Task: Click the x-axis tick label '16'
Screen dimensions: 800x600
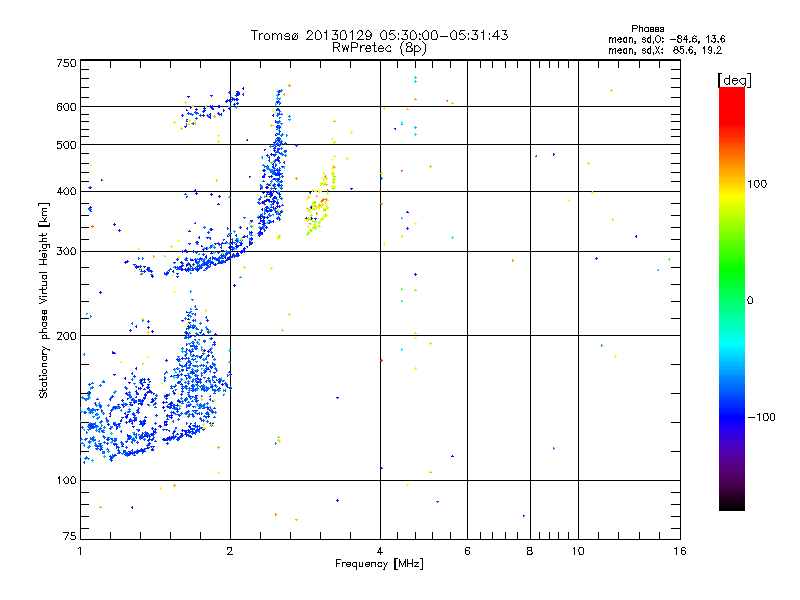Action: tap(680, 551)
